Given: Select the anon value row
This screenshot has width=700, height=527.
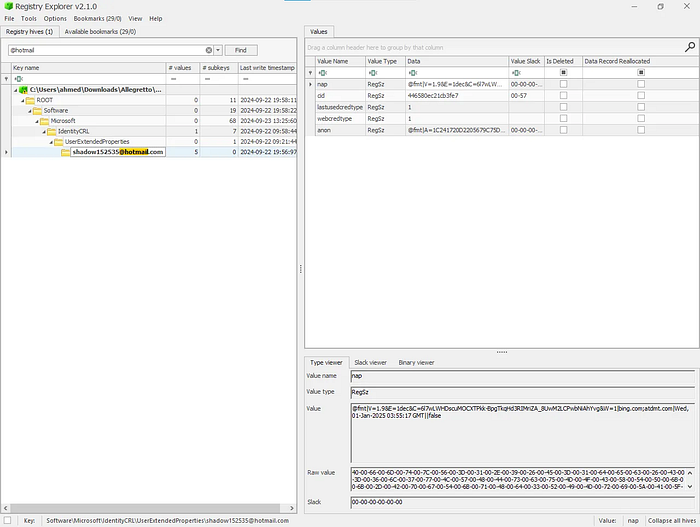Looking at the screenshot, I should click(502, 130).
